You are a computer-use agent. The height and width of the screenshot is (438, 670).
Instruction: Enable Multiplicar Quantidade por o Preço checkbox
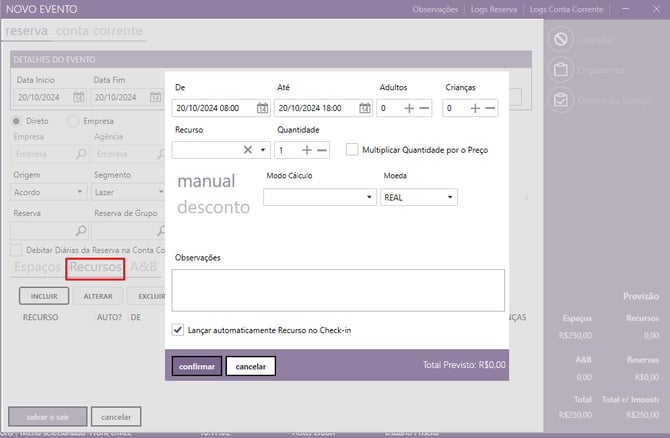tap(352, 150)
